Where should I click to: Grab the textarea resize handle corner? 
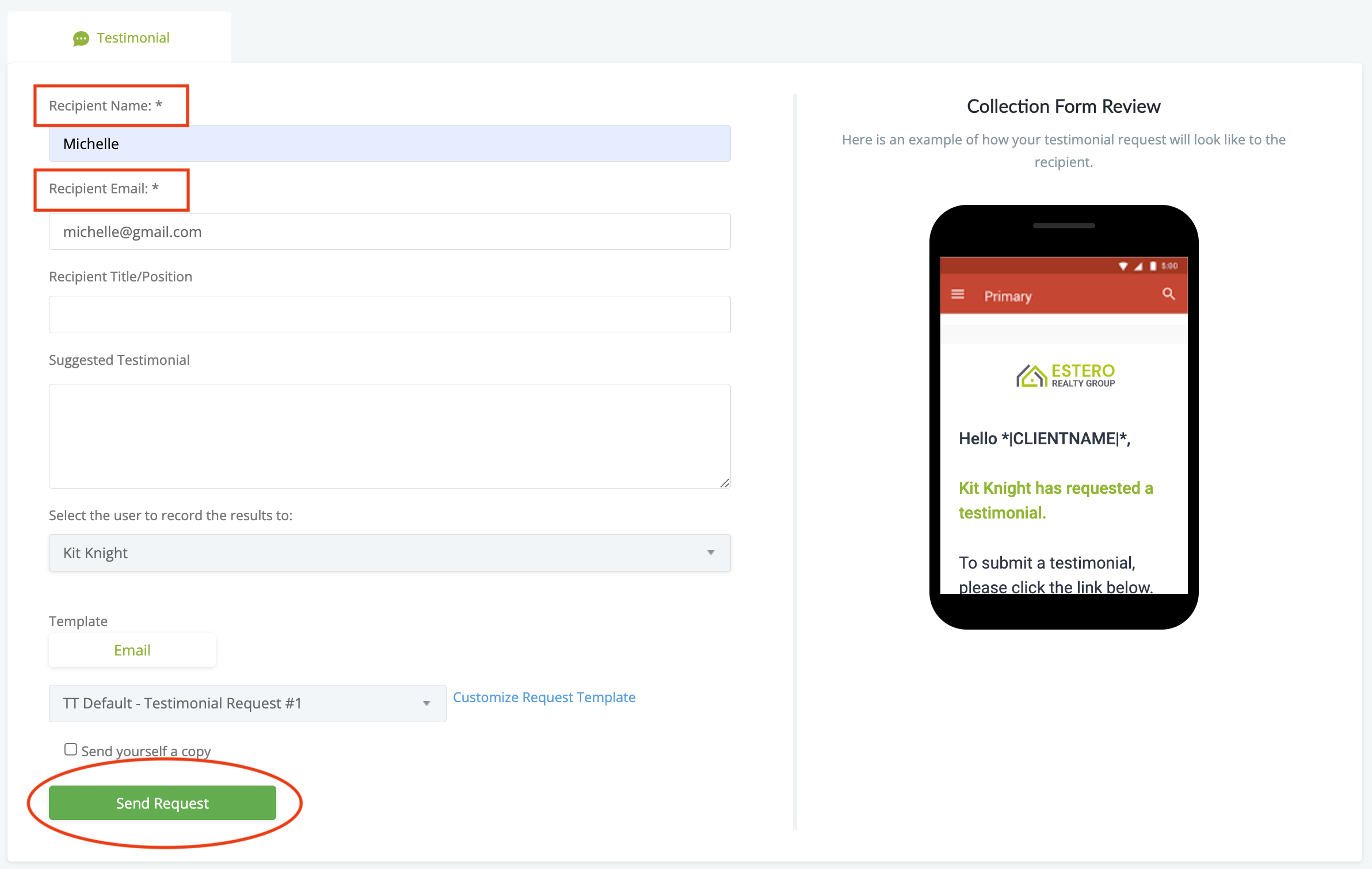(x=725, y=483)
